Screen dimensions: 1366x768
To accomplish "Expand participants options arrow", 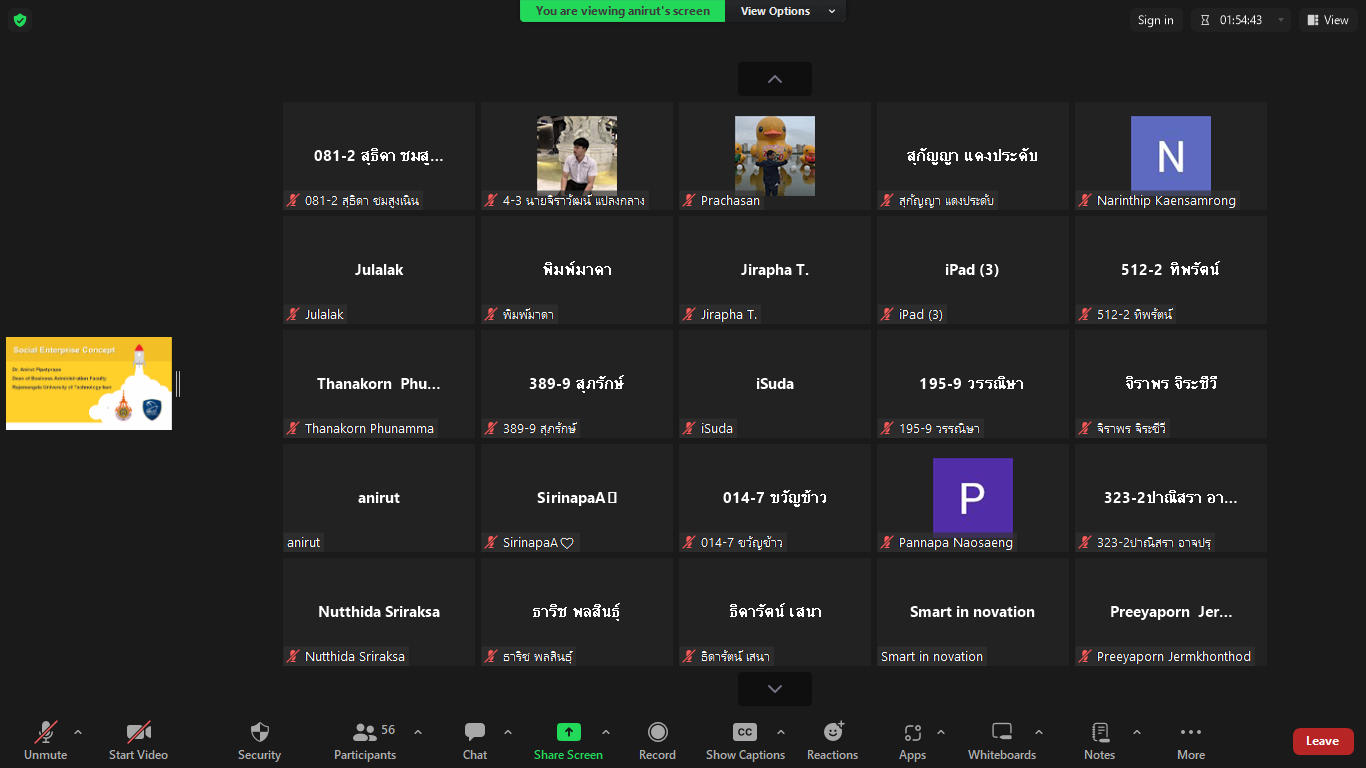I will (418, 732).
